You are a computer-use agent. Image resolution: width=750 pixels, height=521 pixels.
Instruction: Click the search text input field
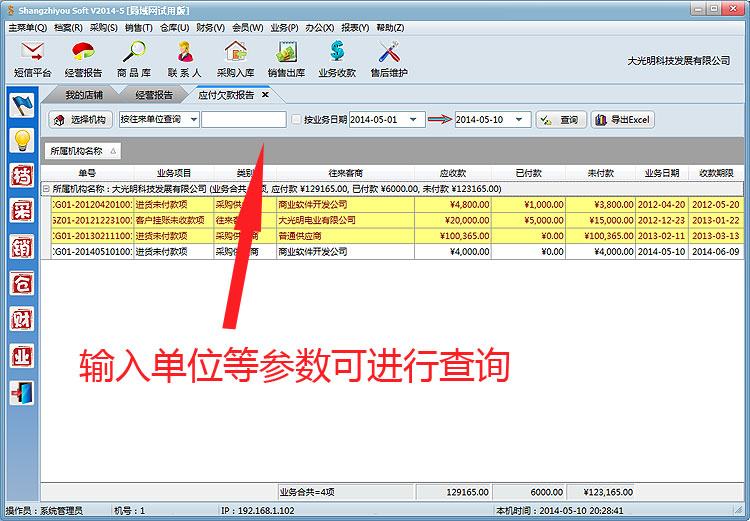click(243, 120)
